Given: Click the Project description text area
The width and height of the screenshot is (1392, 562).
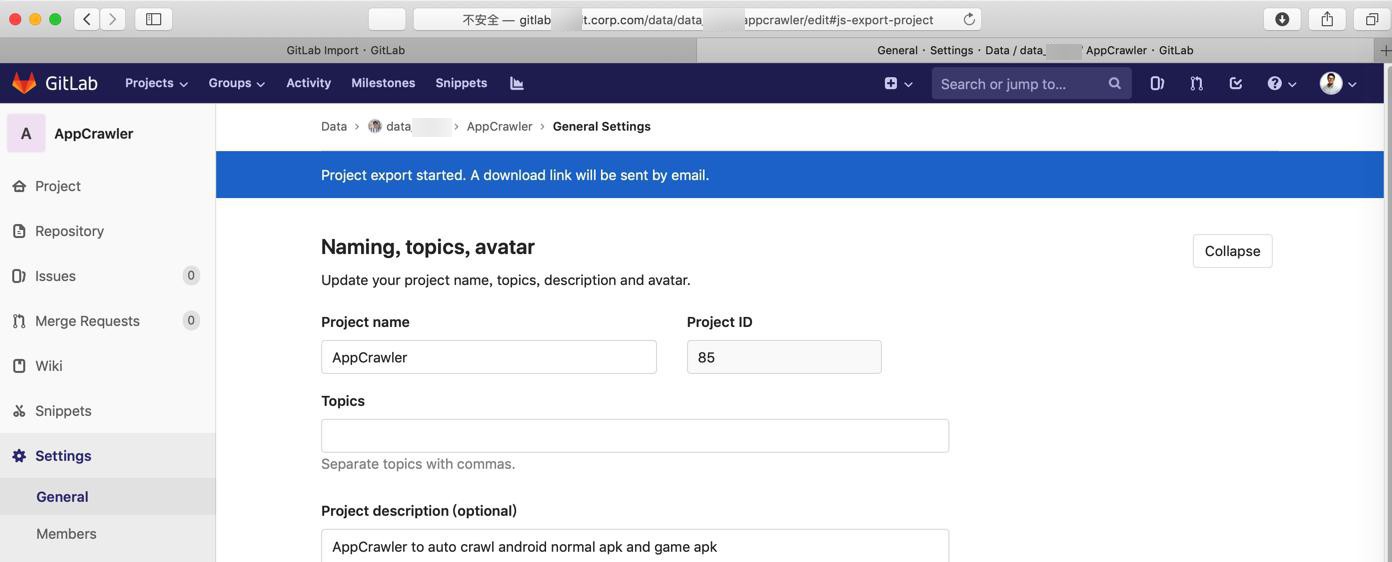Looking at the screenshot, I should [635, 546].
